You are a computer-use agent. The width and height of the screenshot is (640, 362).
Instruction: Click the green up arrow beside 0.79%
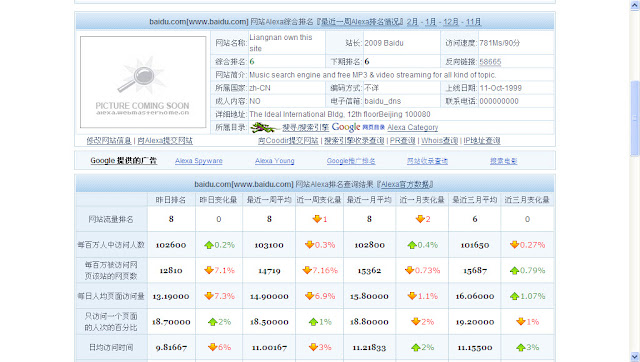point(514,271)
